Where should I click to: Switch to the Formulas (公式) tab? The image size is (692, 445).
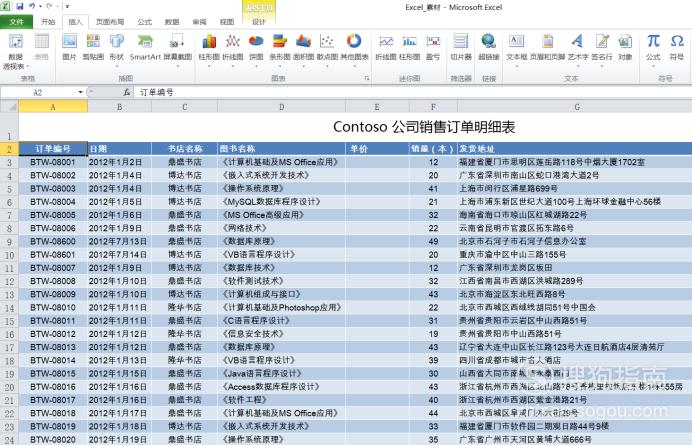(144, 22)
